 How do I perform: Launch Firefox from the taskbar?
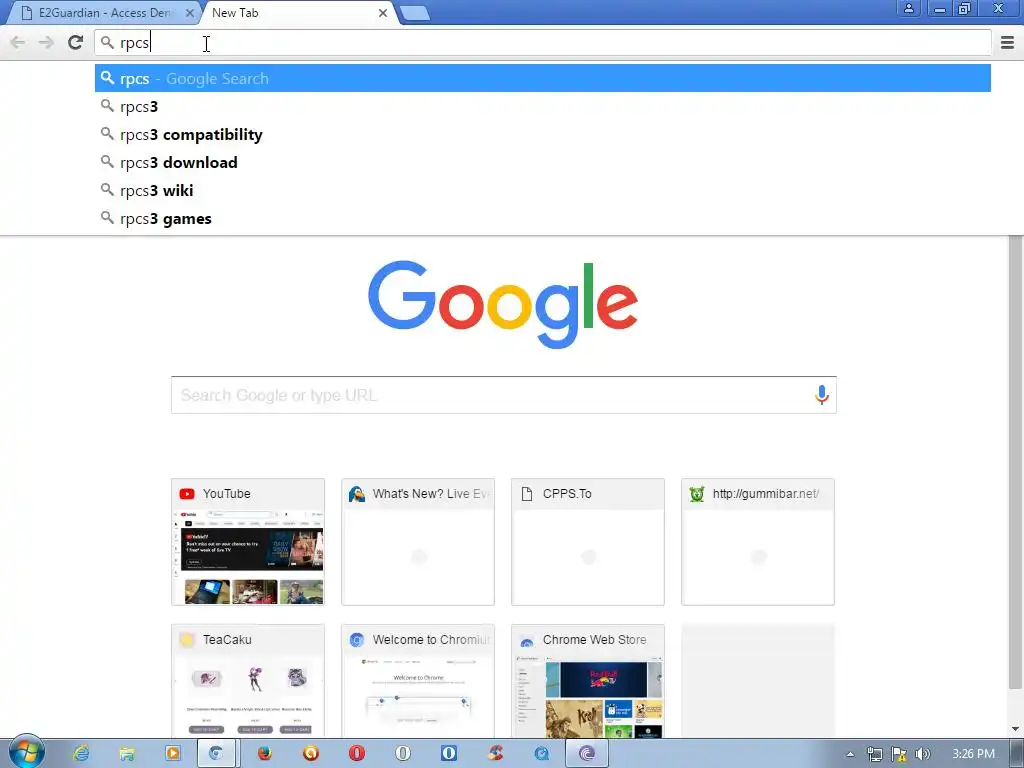264,754
